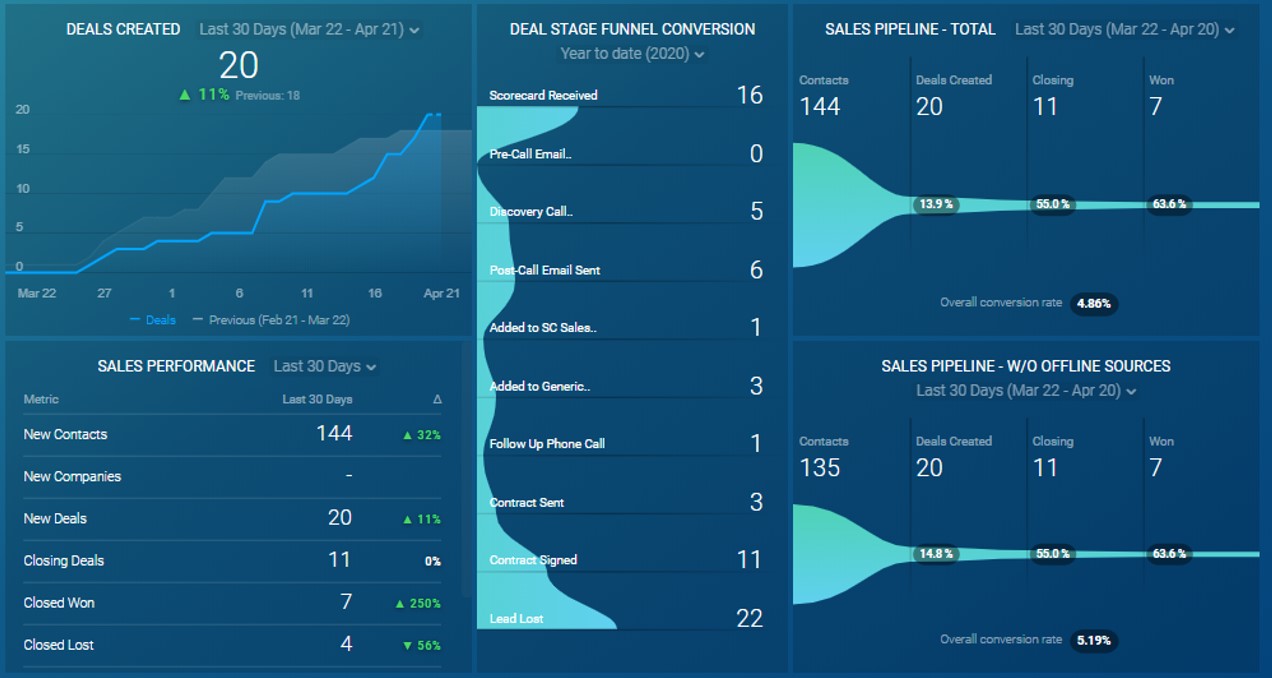The width and height of the screenshot is (1272, 678).
Task: Open Deal Stage Funnel year-to-date dropdown
Action: [632, 54]
